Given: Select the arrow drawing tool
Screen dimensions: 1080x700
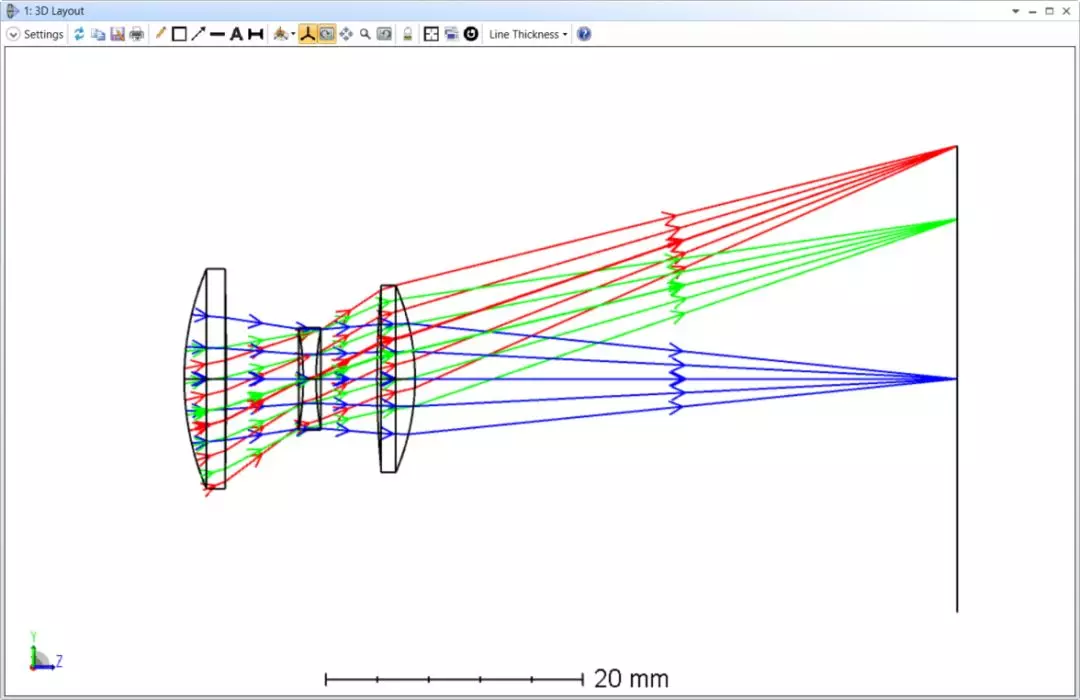Looking at the screenshot, I should point(198,34).
